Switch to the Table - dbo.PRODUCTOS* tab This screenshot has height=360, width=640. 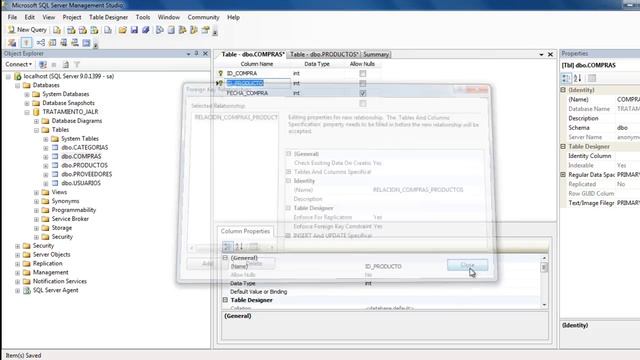(324, 54)
